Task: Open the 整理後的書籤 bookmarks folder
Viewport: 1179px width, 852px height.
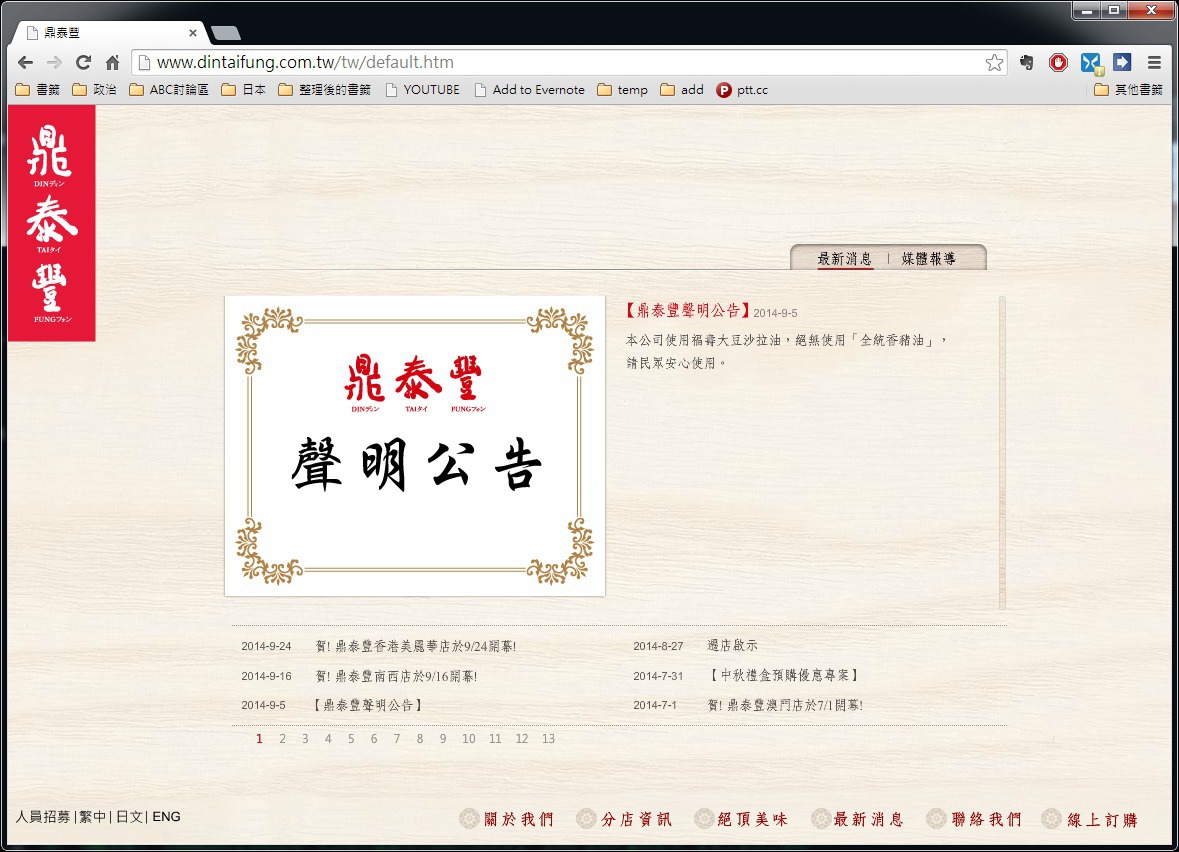Action: [x=325, y=89]
